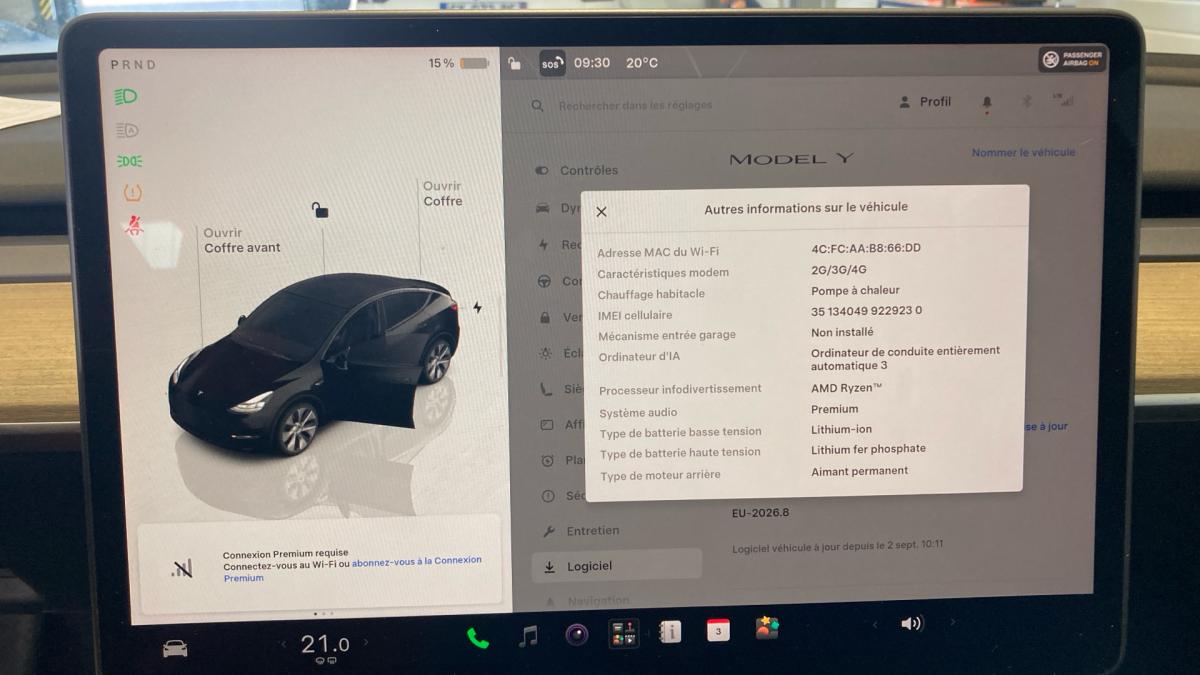Open the front trunk (Coffre avant)
This screenshot has height=675, width=1200.
(x=242, y=240)
